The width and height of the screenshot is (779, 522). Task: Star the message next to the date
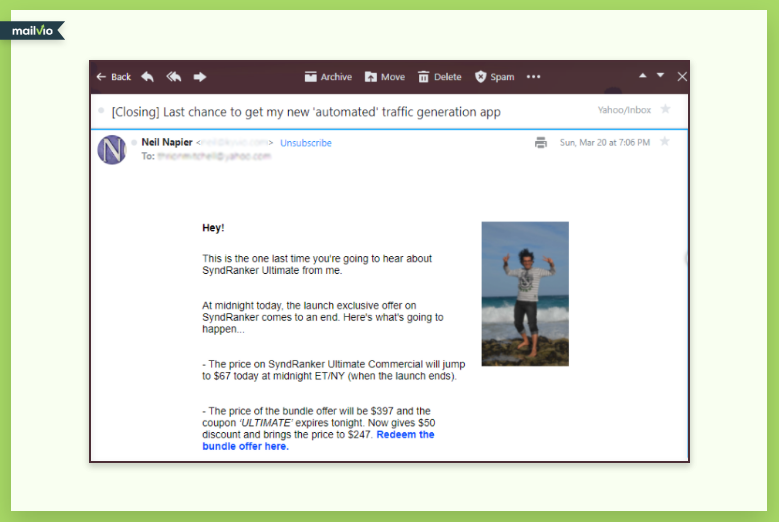(664, 142)
